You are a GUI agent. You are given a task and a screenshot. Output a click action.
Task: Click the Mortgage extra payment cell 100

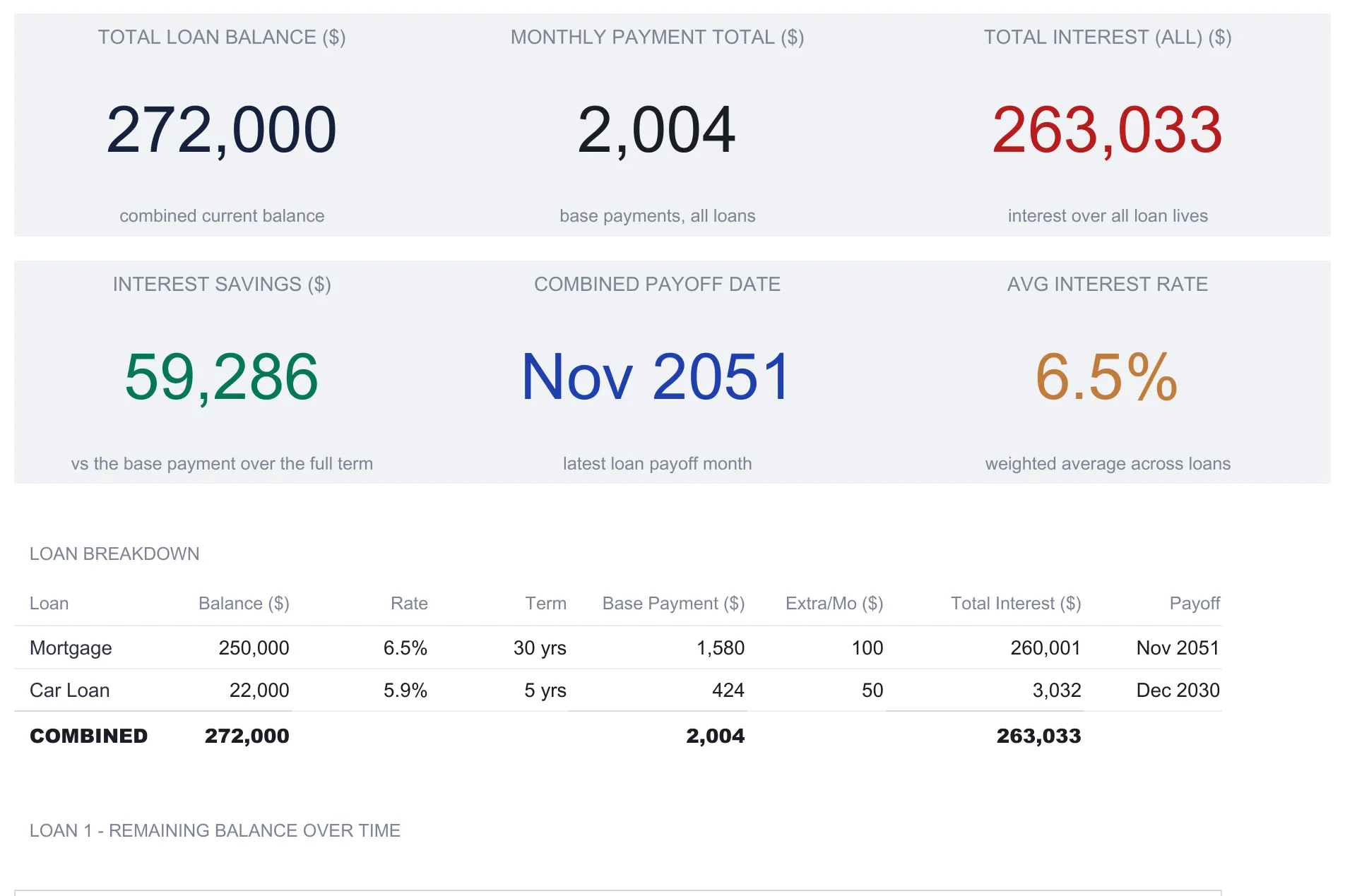tap(867, 648)
